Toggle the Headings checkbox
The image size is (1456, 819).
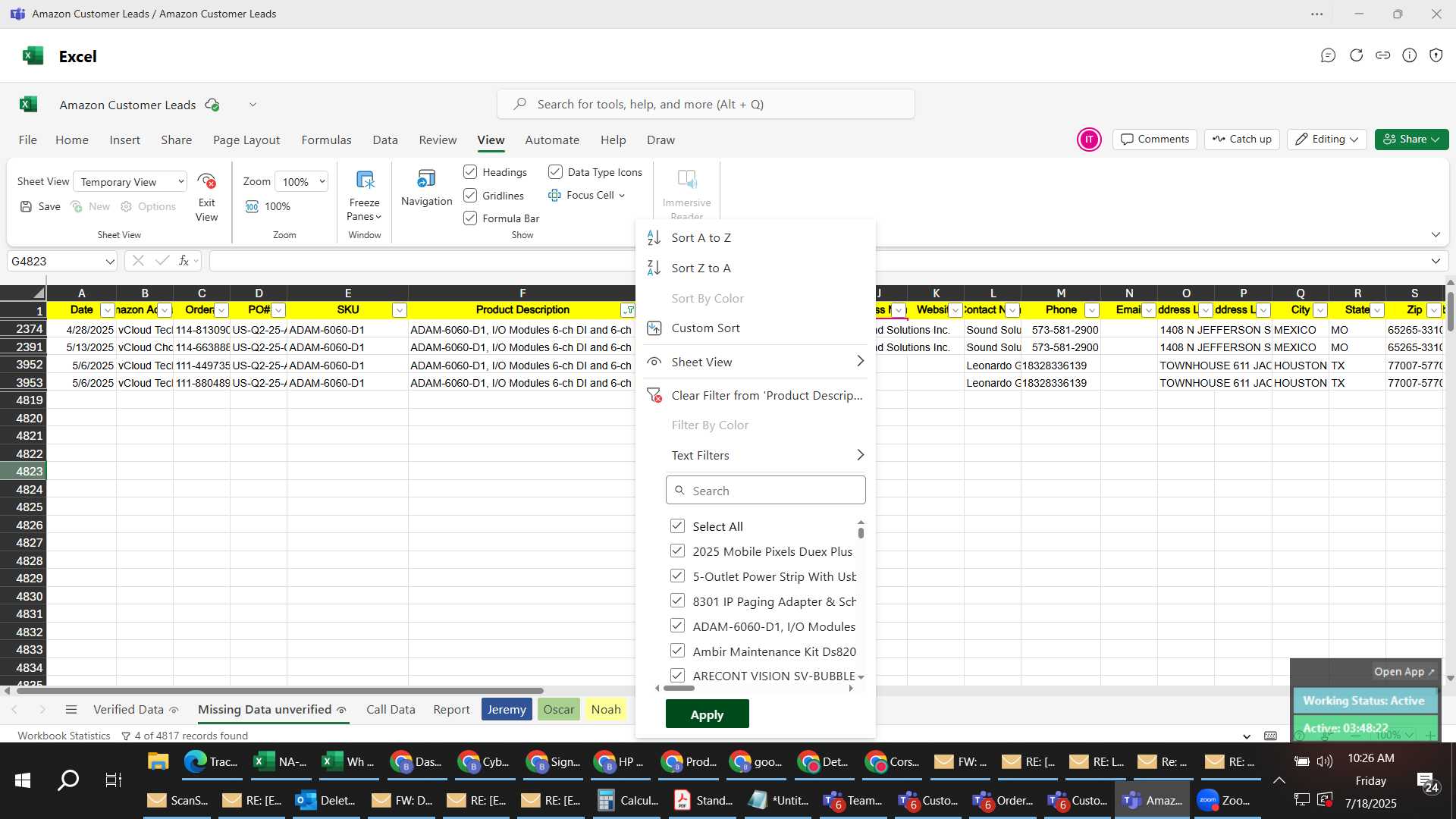[470, 172]
